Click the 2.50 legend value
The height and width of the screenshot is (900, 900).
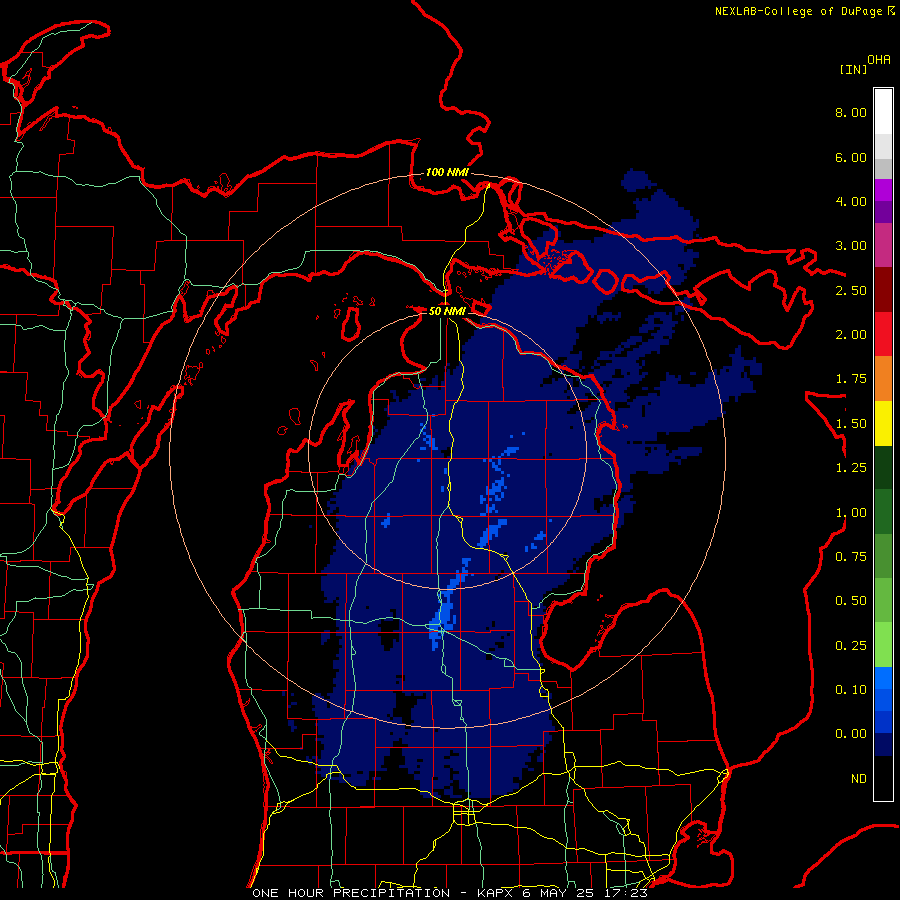click(851, 290)
